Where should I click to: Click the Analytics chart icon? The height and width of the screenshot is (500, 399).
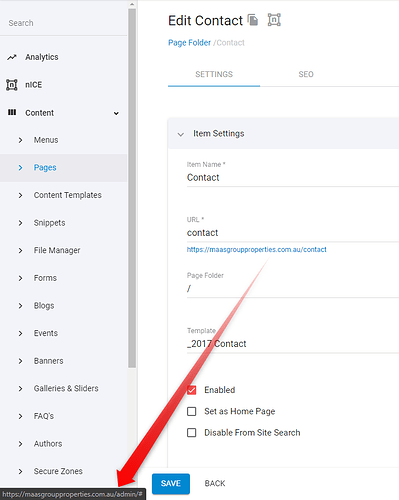(x=12, y=57)
